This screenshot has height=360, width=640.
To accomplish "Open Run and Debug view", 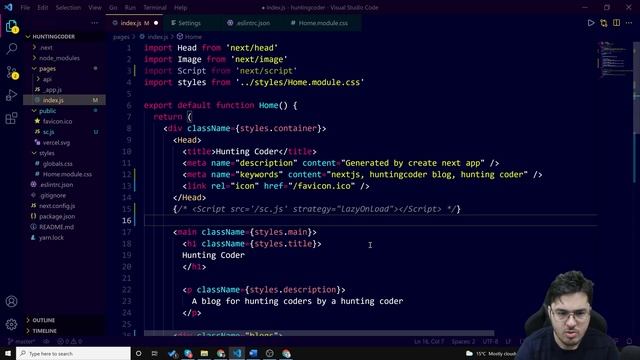I will (x=11, y=95).
